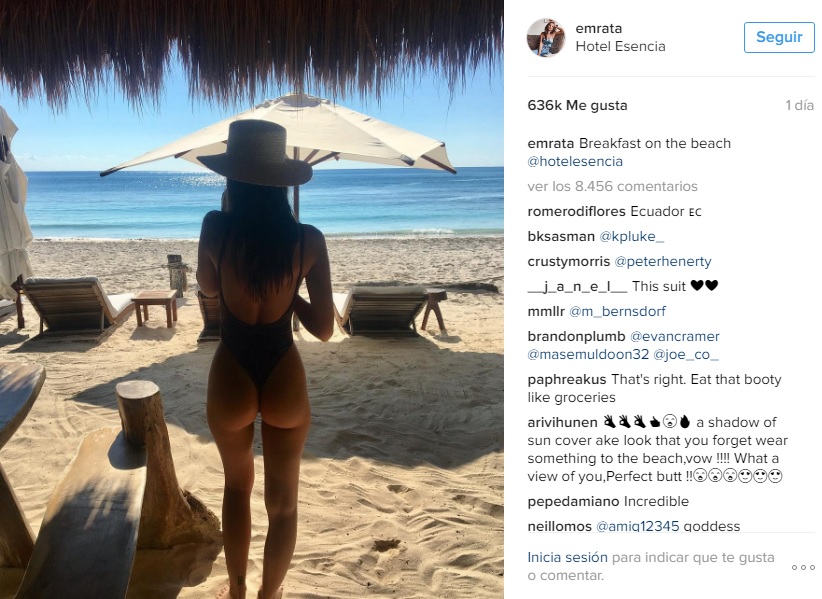Open the three-dot more options menu

pos(803,567)
